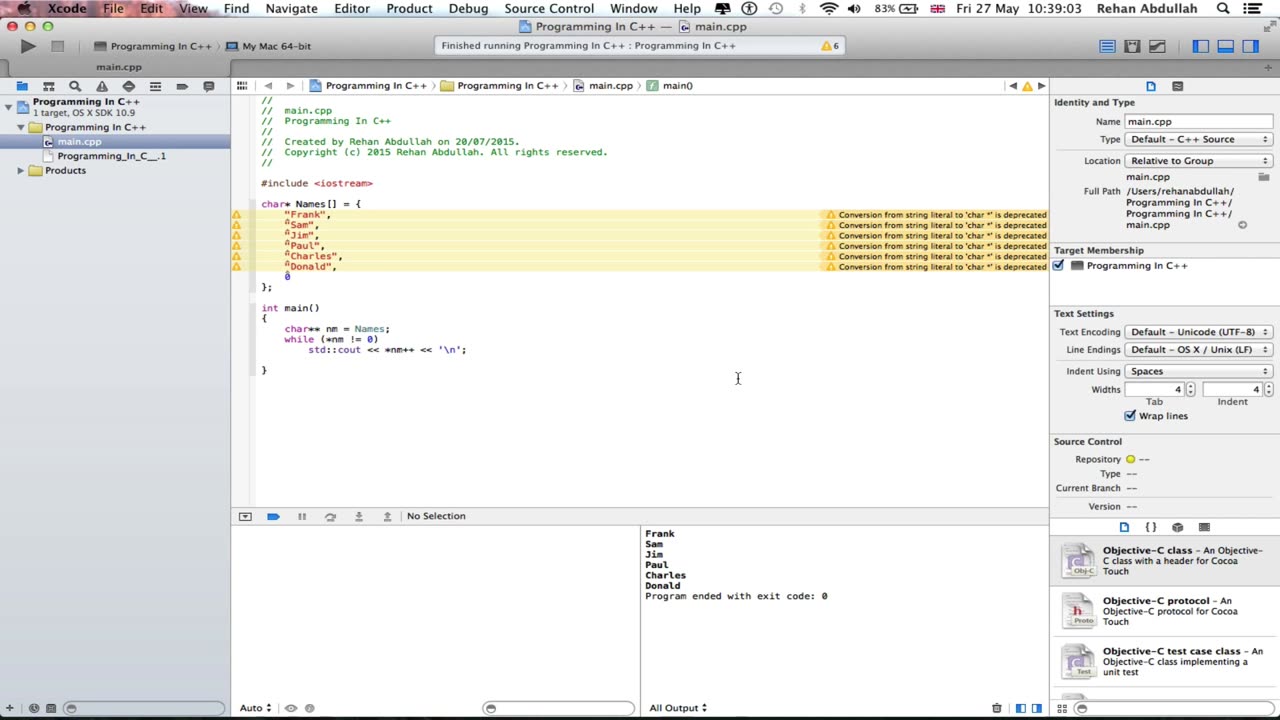Show the Standard editor

[1107, 46]
